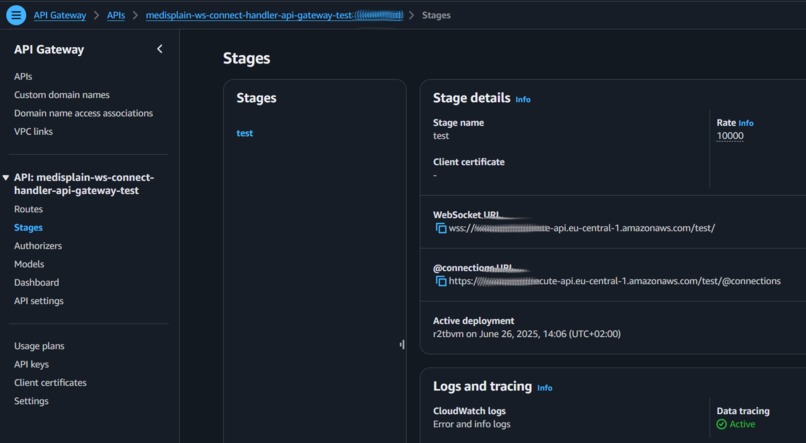Click the panel resize handle

[x=402, y=344]
